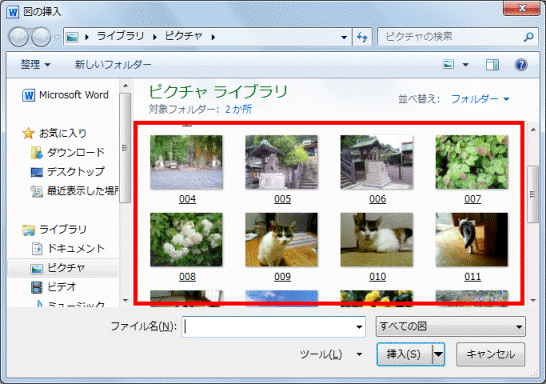Click 新しいフォルダー button
The height and width of the screenshot is (384, 546).
click(x=113, y=64)
